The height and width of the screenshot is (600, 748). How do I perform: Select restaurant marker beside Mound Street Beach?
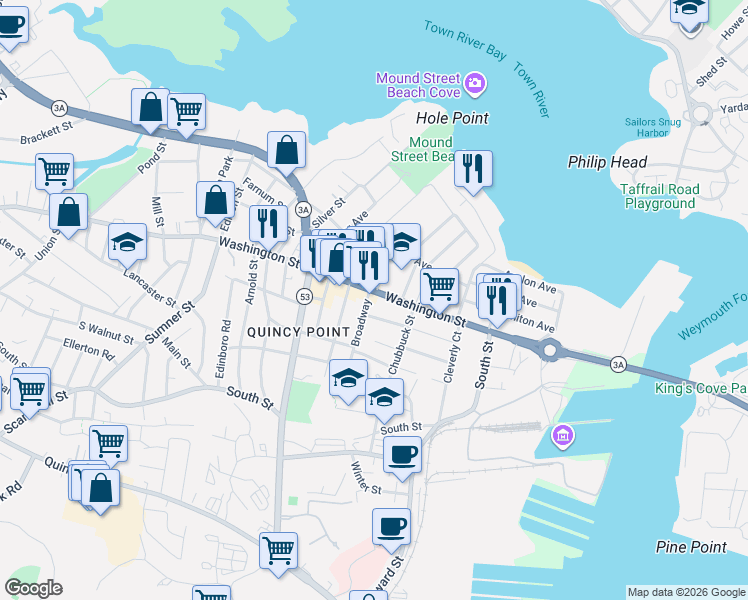tap(473, 171)
